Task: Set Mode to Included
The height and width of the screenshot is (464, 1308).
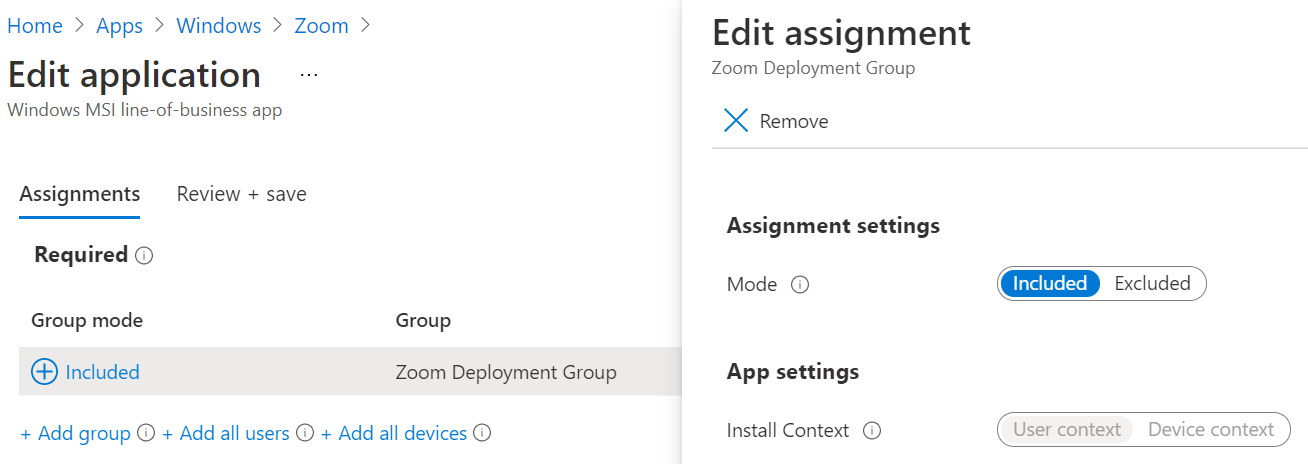Action: 1050,283
